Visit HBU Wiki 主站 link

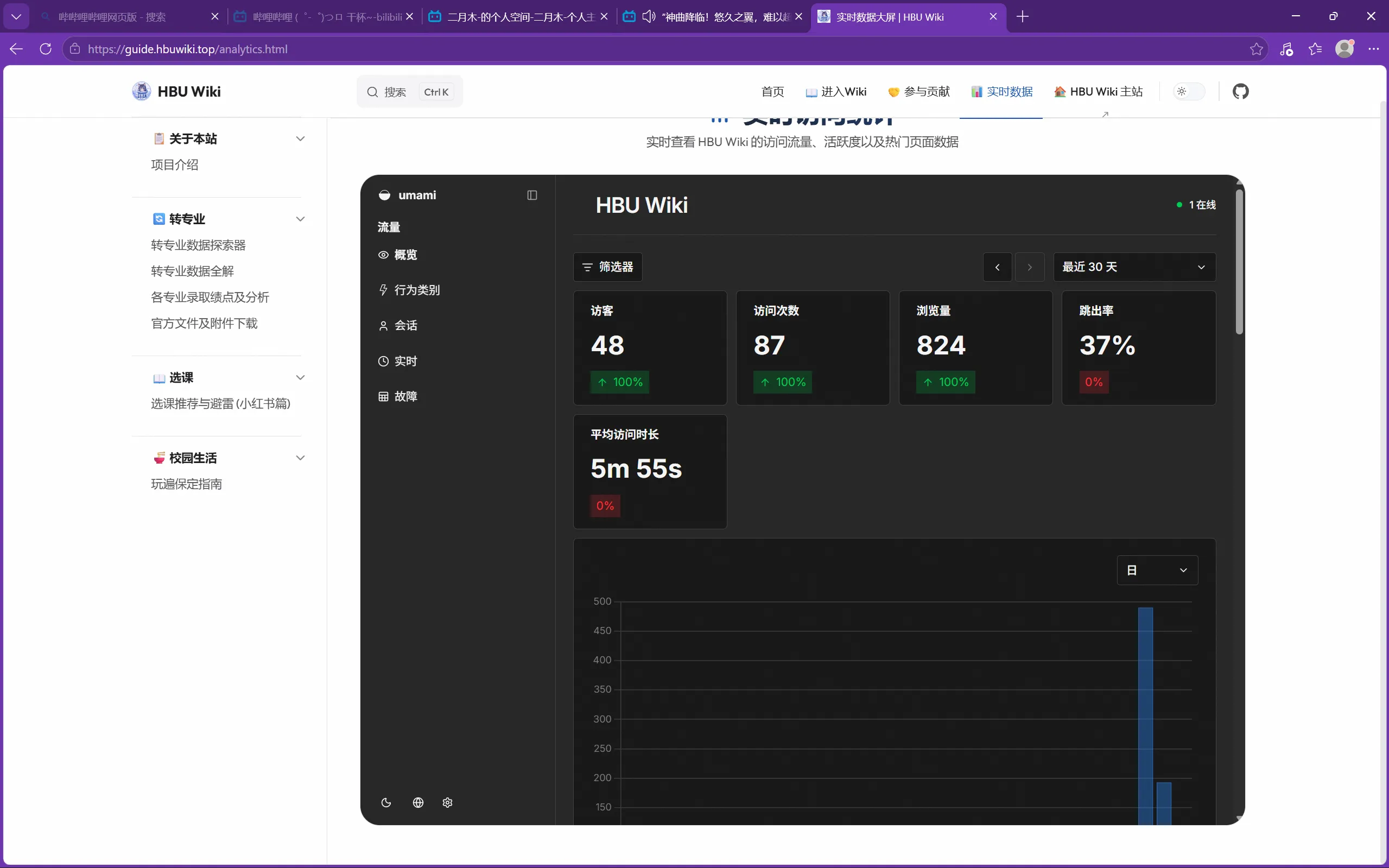[1099, 91]
